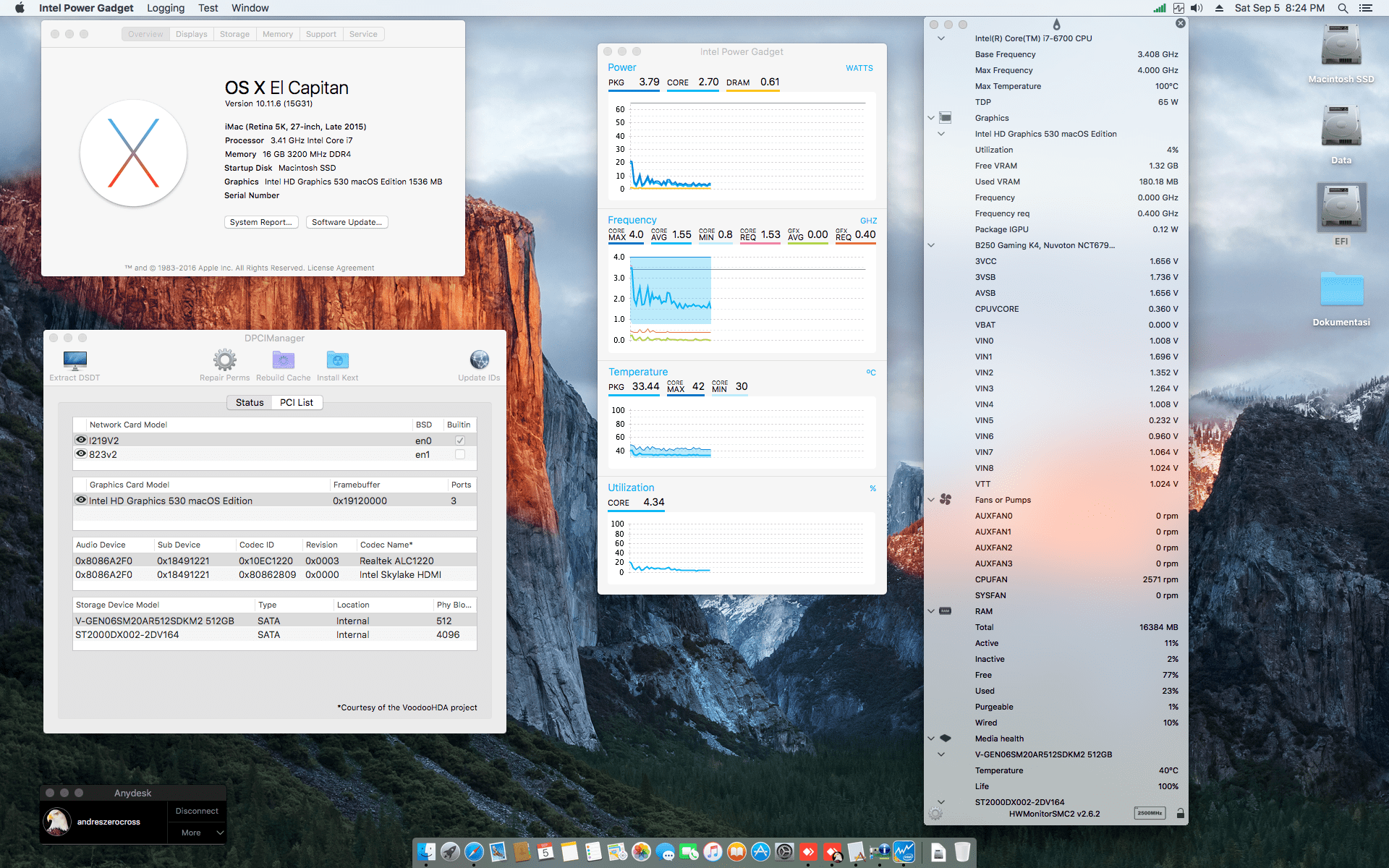Select the PCI List tab in DPCIManager
This screenshot has height=868, width=1389.
pos(297,403)
